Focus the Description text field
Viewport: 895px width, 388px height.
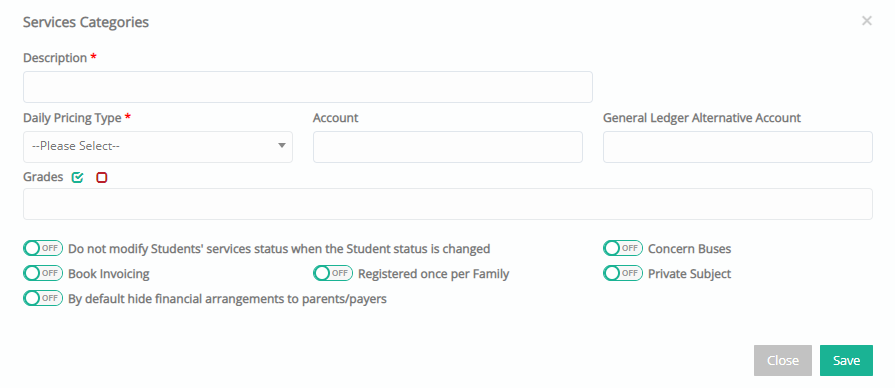[308, 87]
